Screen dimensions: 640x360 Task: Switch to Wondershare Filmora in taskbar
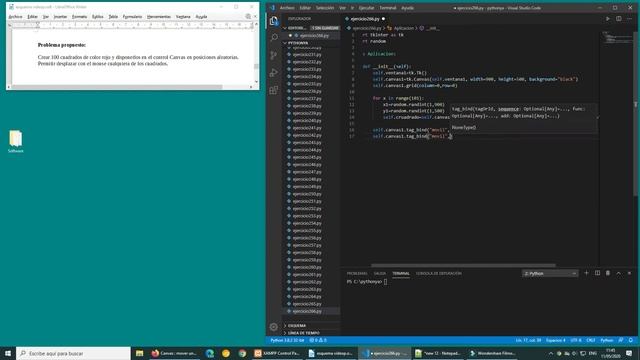point(492,353)
